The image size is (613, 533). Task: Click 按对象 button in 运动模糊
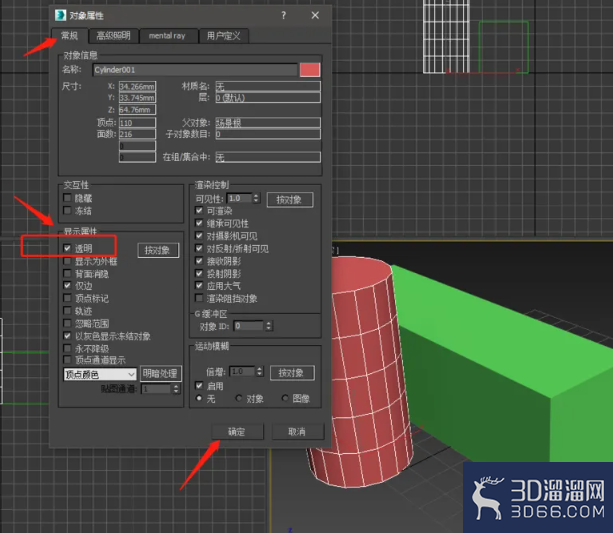point(292,373)
